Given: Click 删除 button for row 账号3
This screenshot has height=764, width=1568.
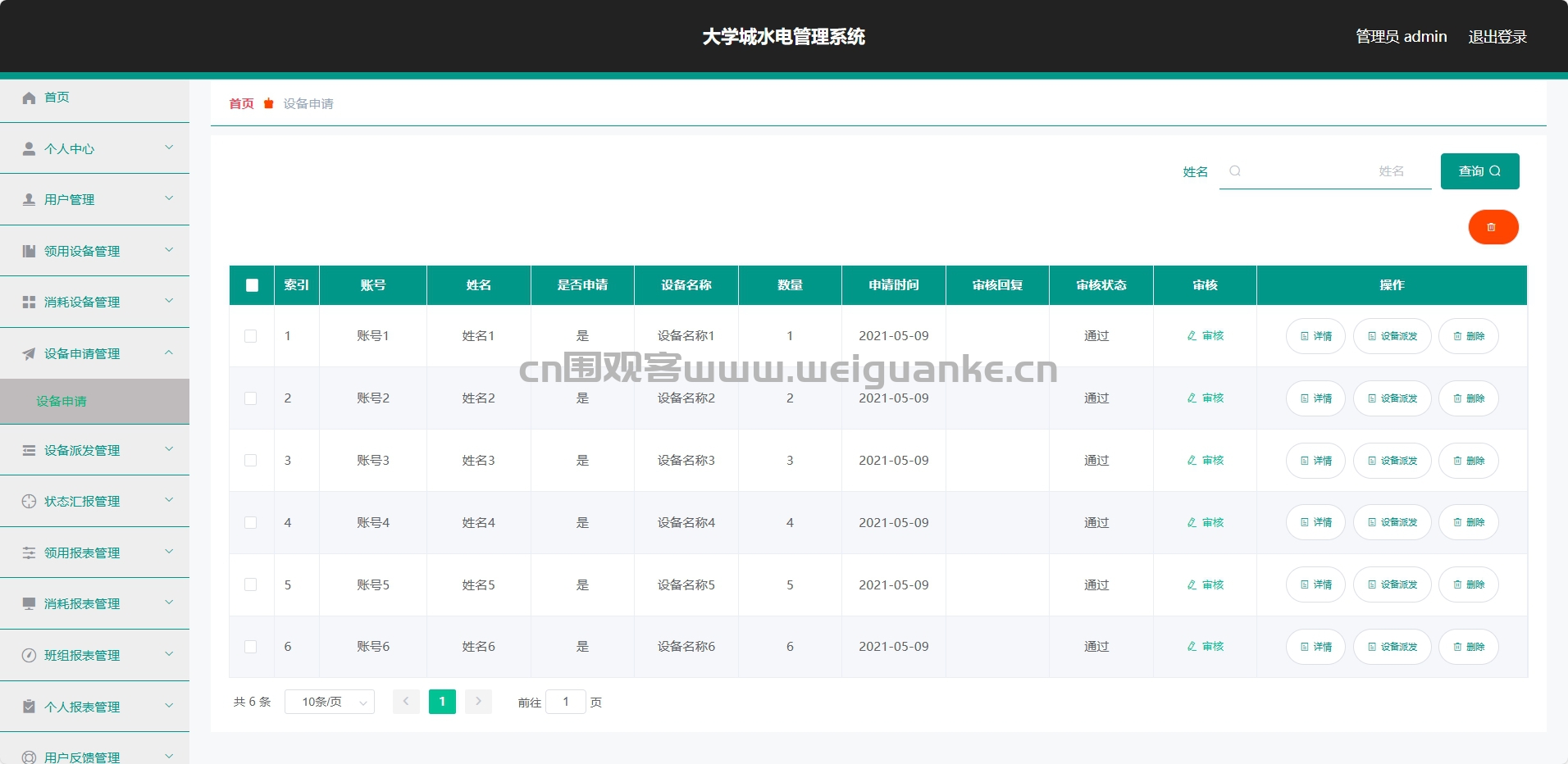Looking at the screenshot, I should point(1468,461).
